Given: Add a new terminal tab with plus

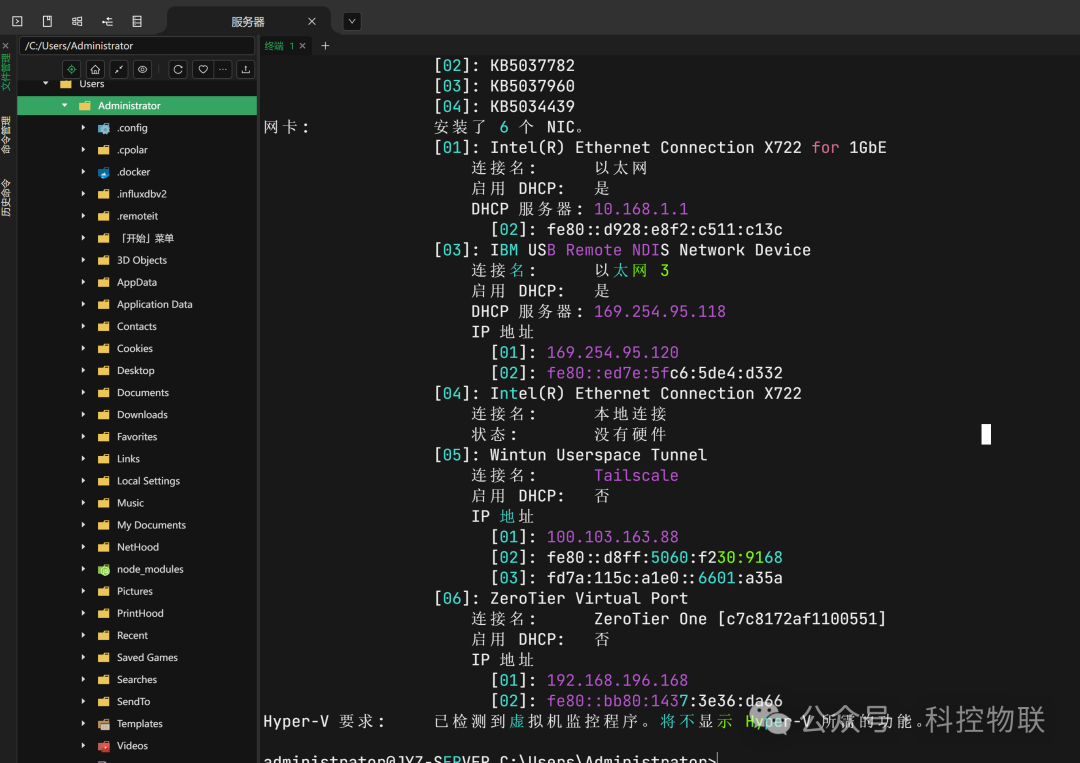Looking at the screenshot, I should click(x=325, y=46).
